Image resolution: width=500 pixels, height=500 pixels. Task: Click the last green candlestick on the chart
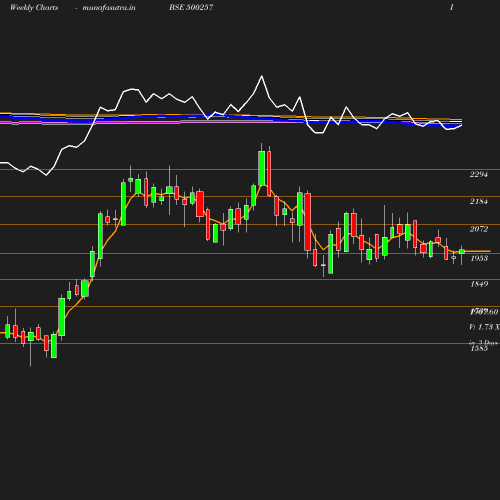click(x=462, y=252)
